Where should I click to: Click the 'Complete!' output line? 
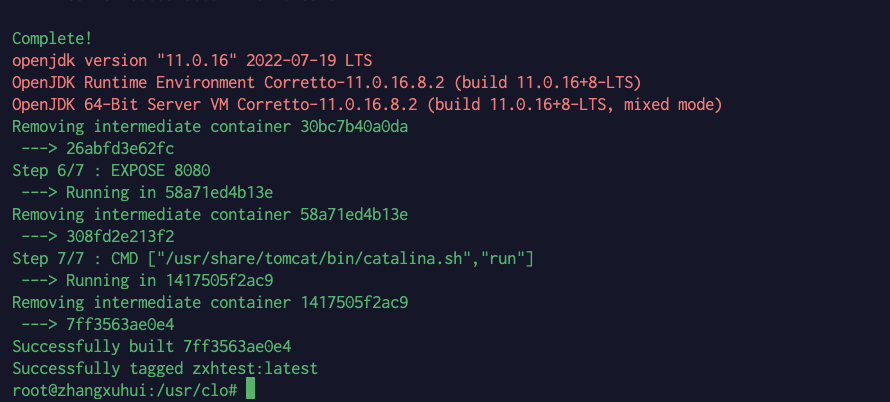pos(52,39)
